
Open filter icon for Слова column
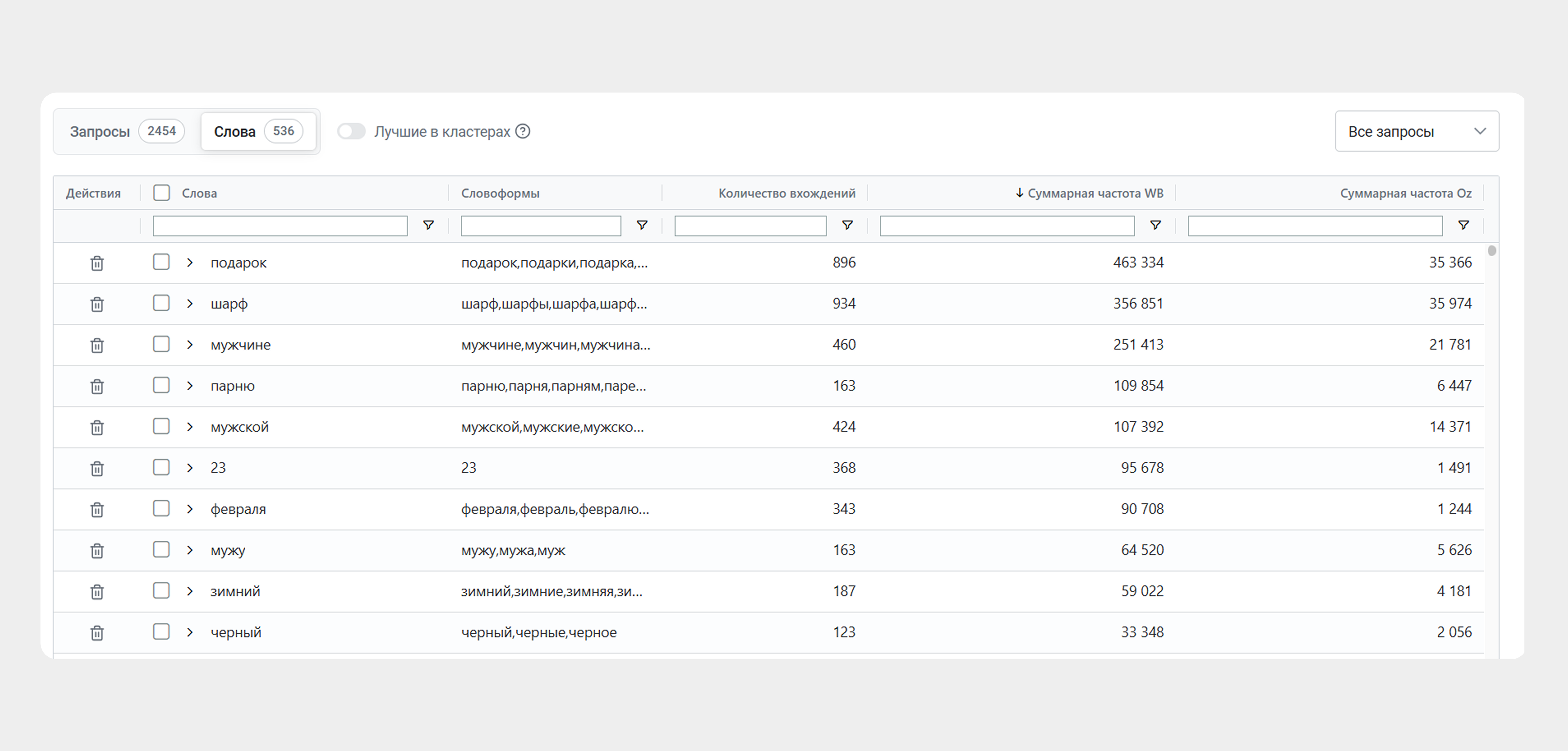coord(428,225)
